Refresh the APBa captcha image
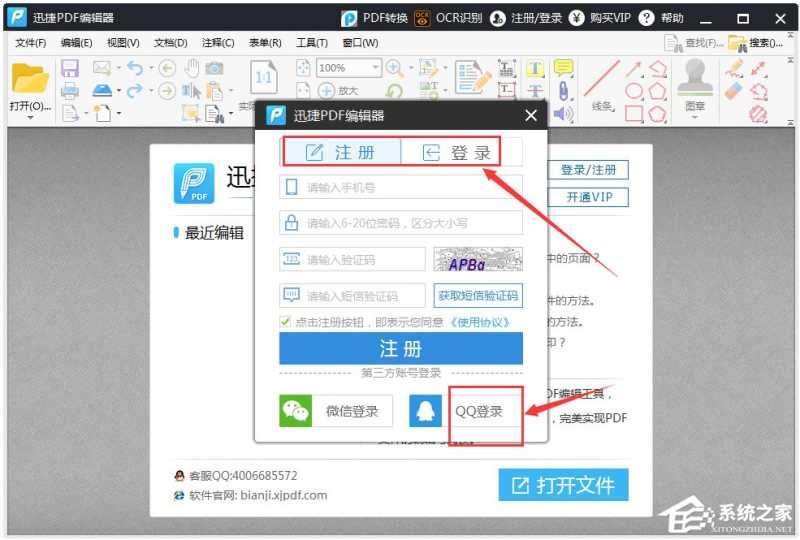 (x=478, y=259)
